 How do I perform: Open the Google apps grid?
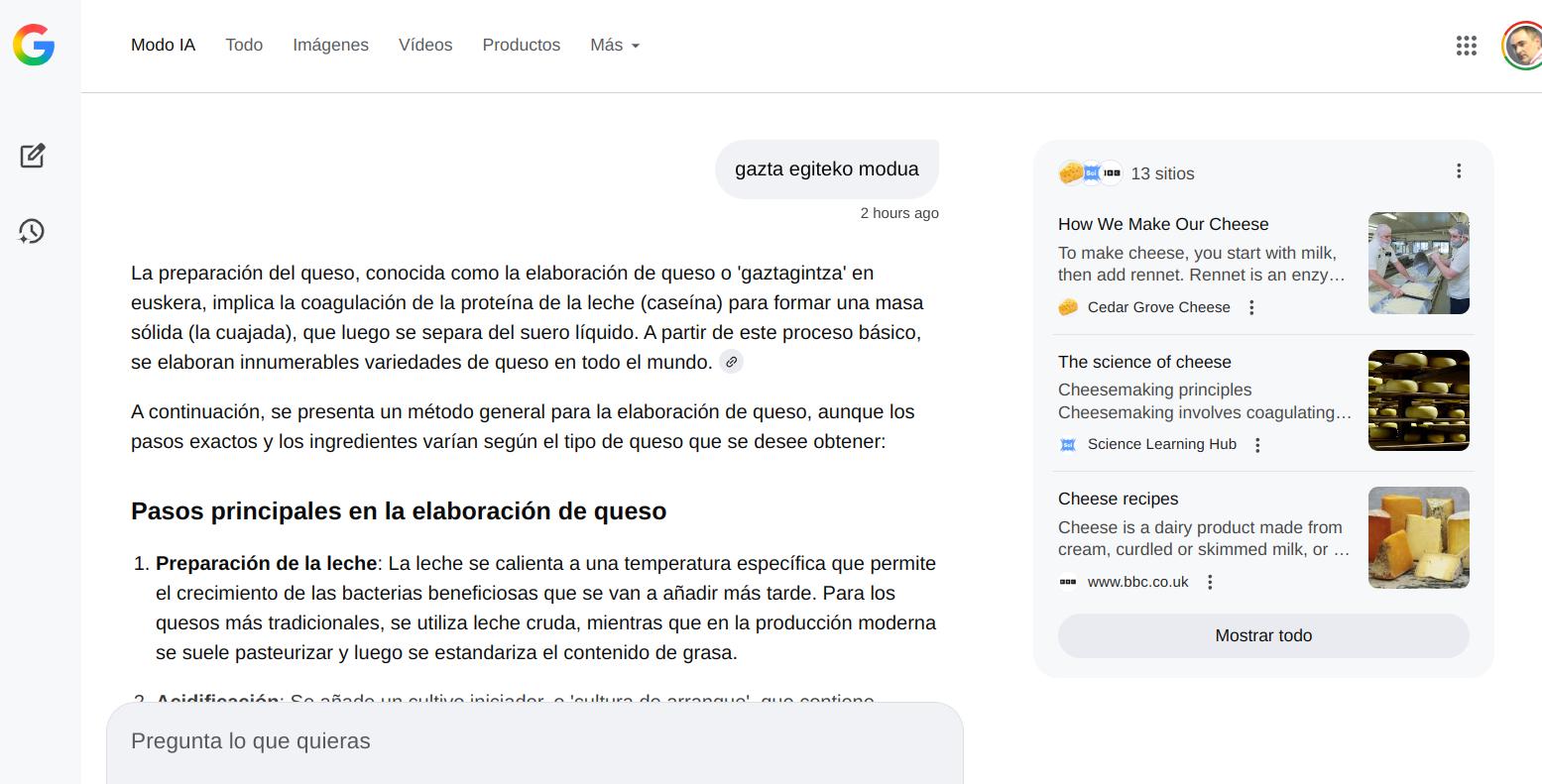pos(1466,46)
